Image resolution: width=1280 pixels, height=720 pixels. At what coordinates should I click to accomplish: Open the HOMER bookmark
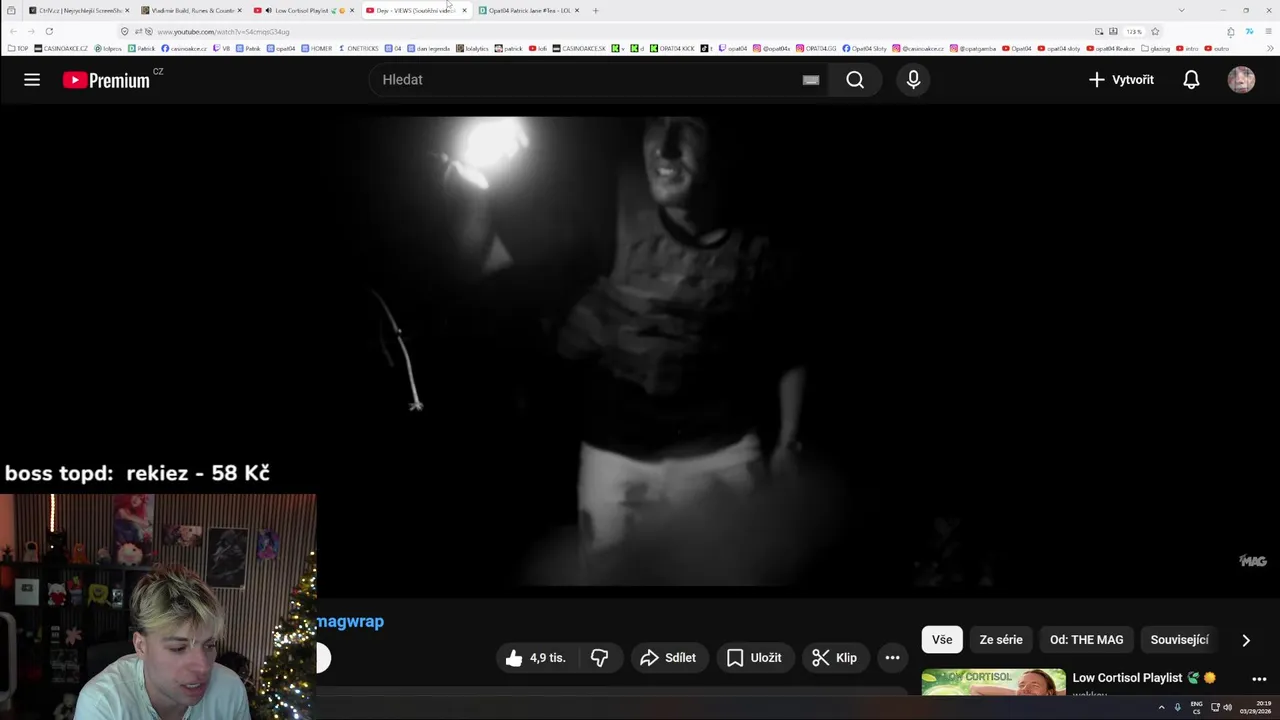pos(316,48)
